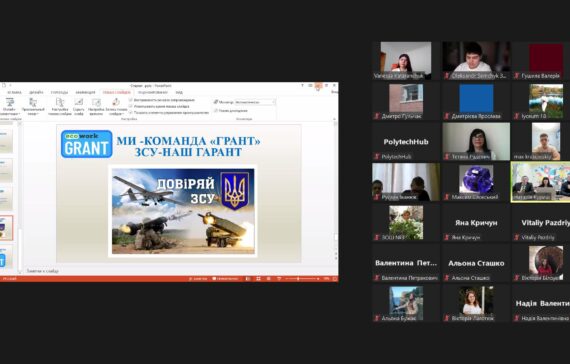Click the Comments button in status bar

point(225,279)
